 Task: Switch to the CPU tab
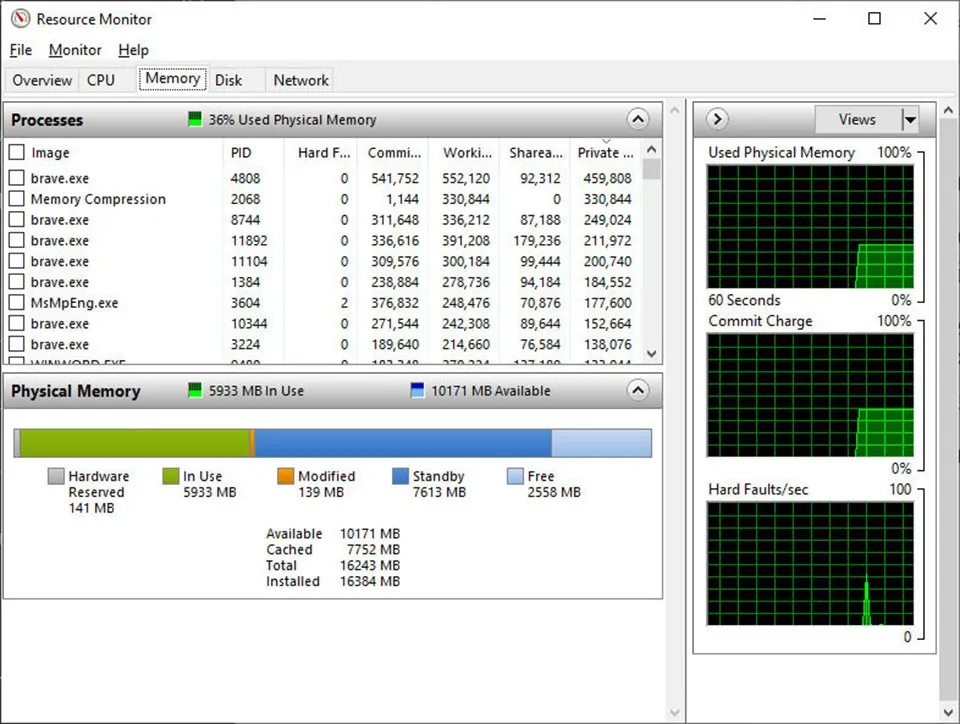(101, 79)
